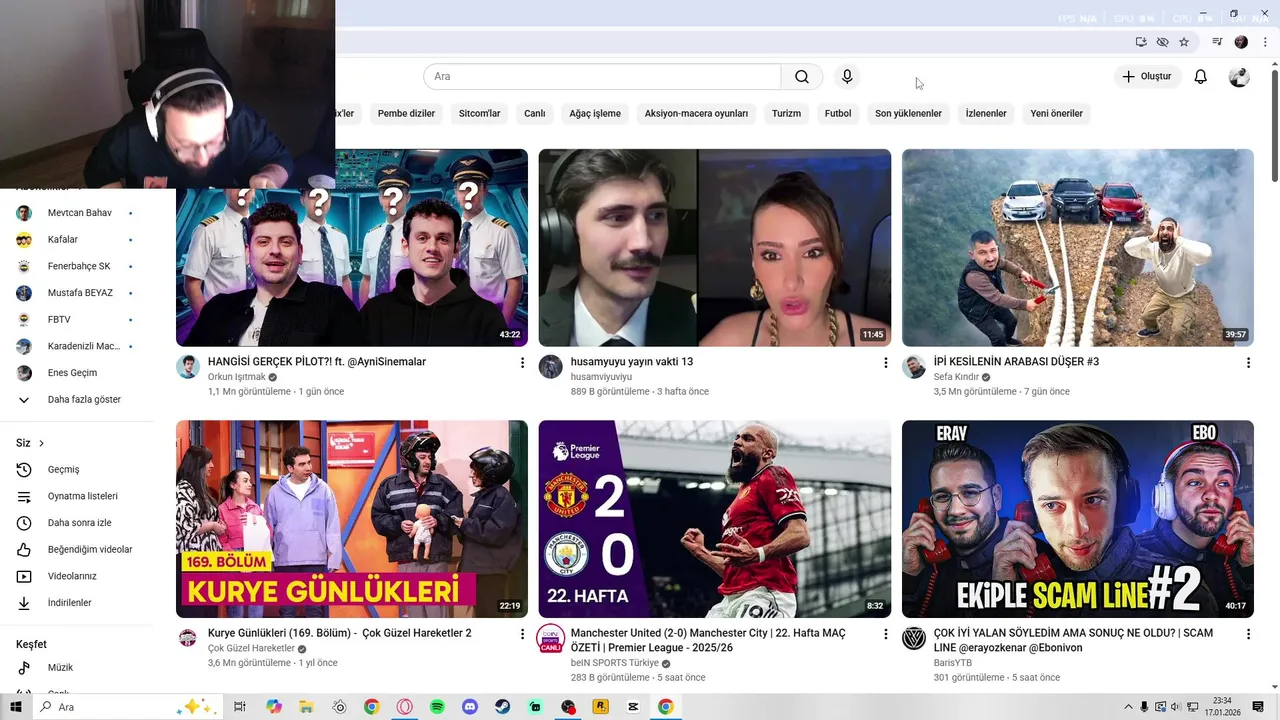This screenshot has width=1280, height=720.
Task: Open Mustafa BEYAZ subscription channel
Action: click(78, 293)
